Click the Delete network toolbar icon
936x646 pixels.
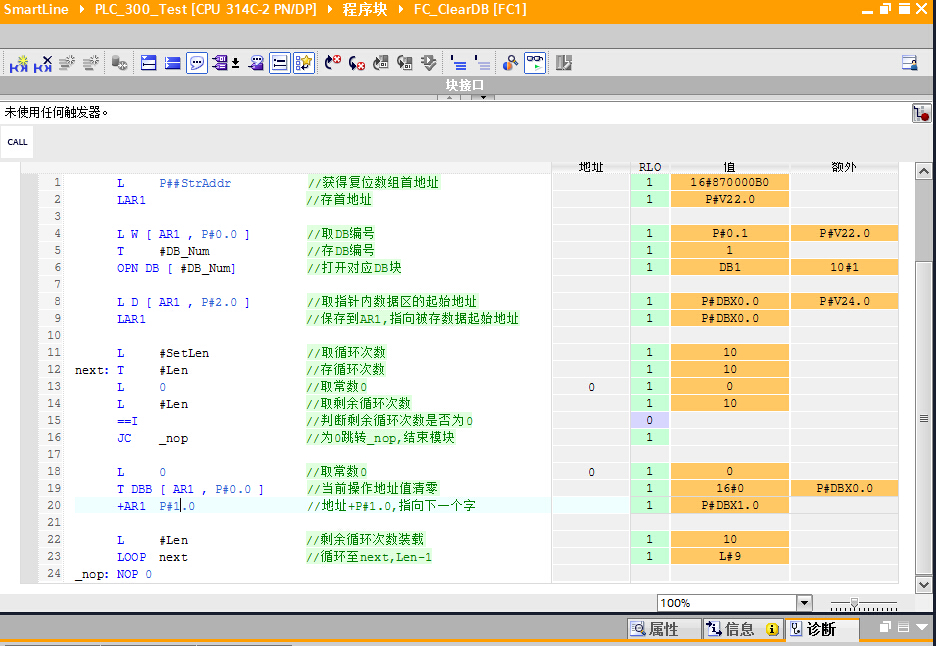42,63
